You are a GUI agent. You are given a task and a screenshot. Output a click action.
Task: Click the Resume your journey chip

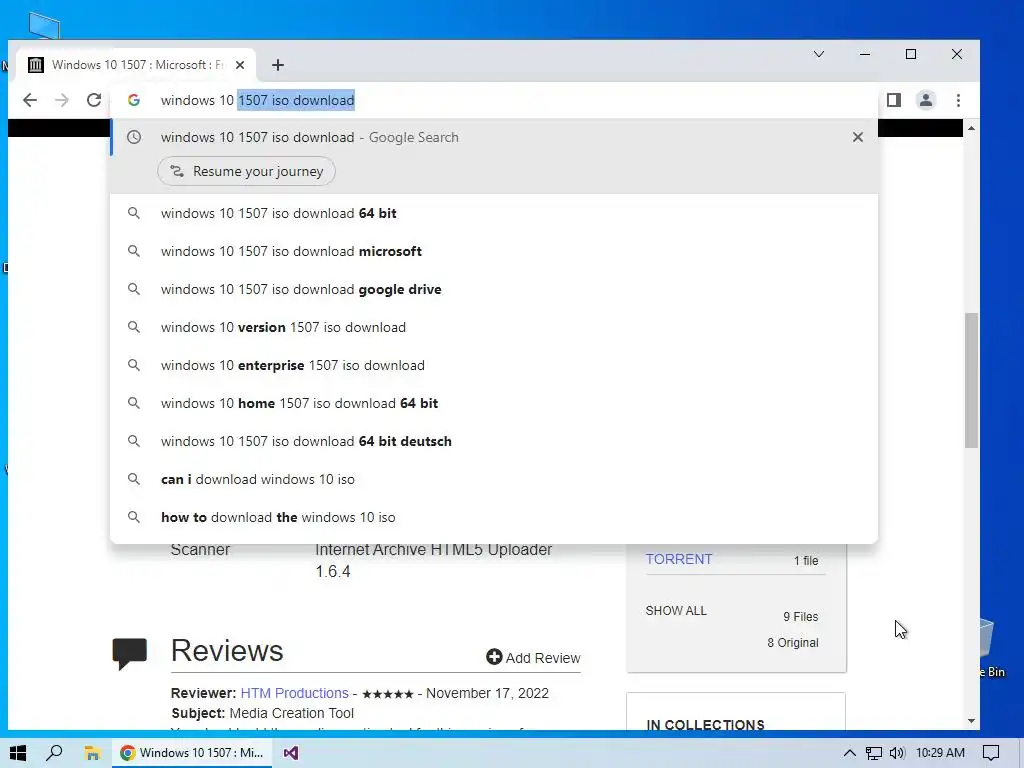pos(246,171)
